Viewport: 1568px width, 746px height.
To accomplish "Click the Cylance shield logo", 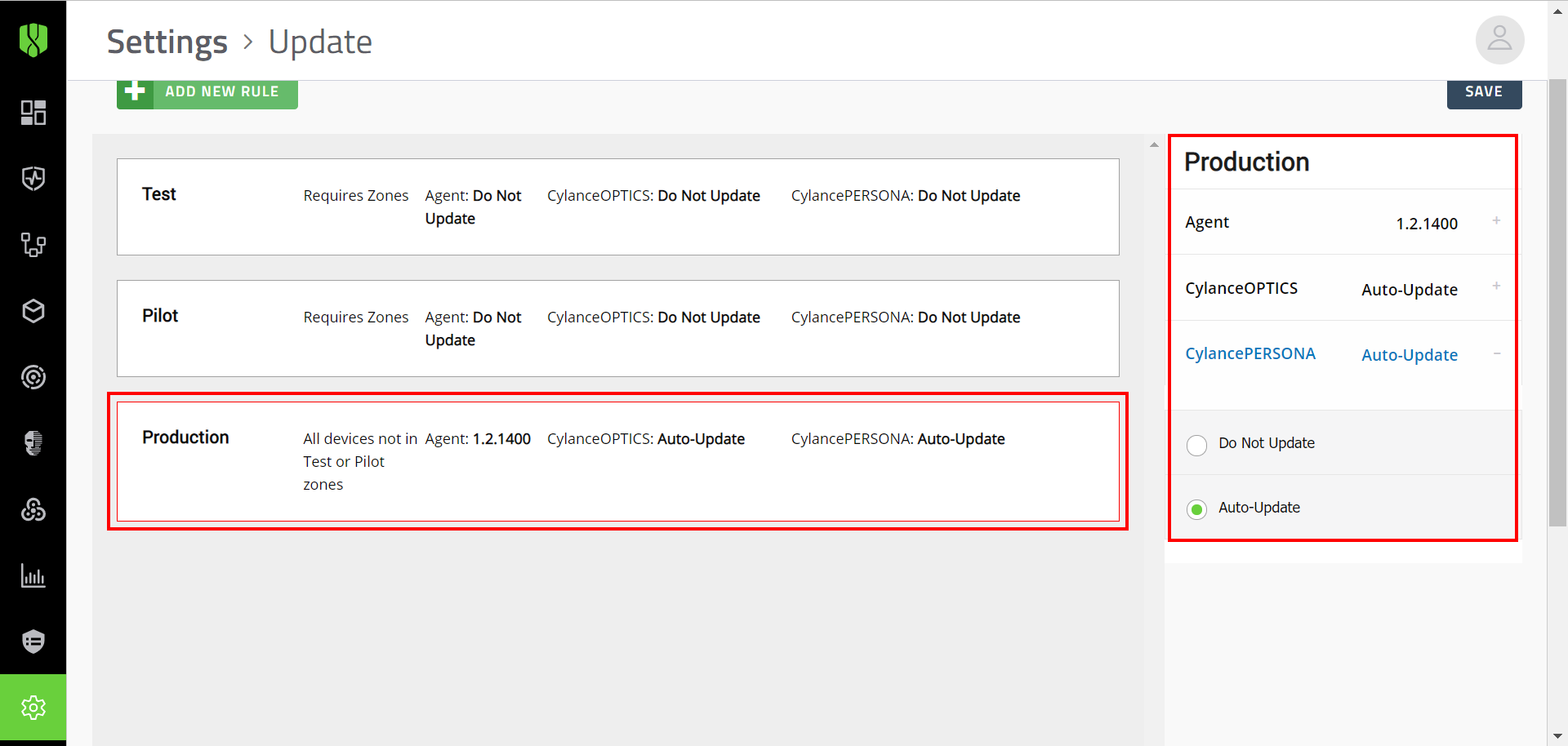I will (33, 39).
